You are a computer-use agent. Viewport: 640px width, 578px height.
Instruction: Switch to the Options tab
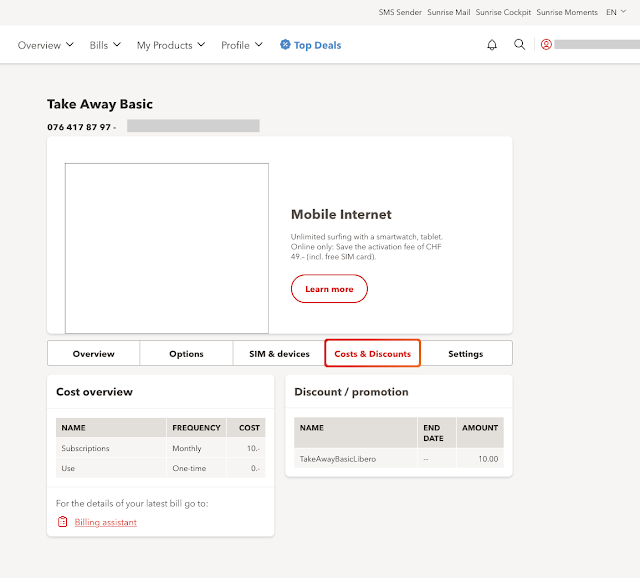(x=186, y=354)
